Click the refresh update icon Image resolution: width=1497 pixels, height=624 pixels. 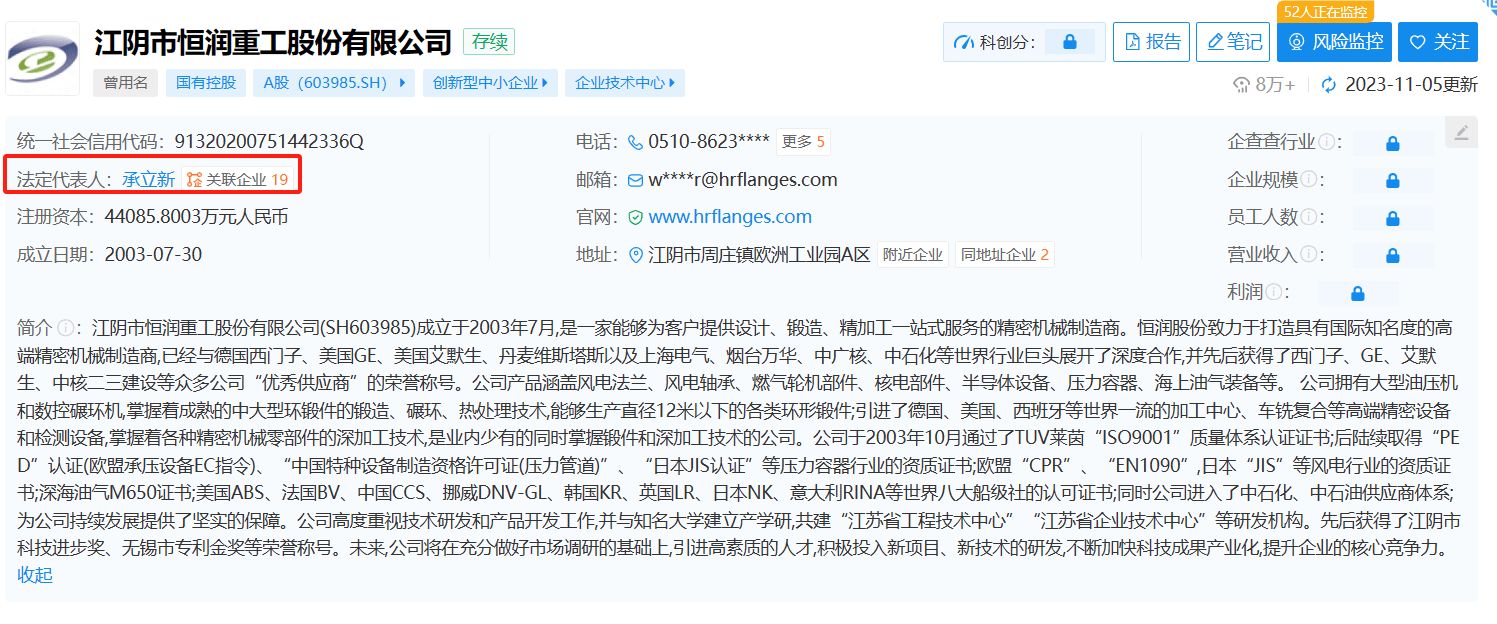pyautogui.click(x=1328, y=85)
